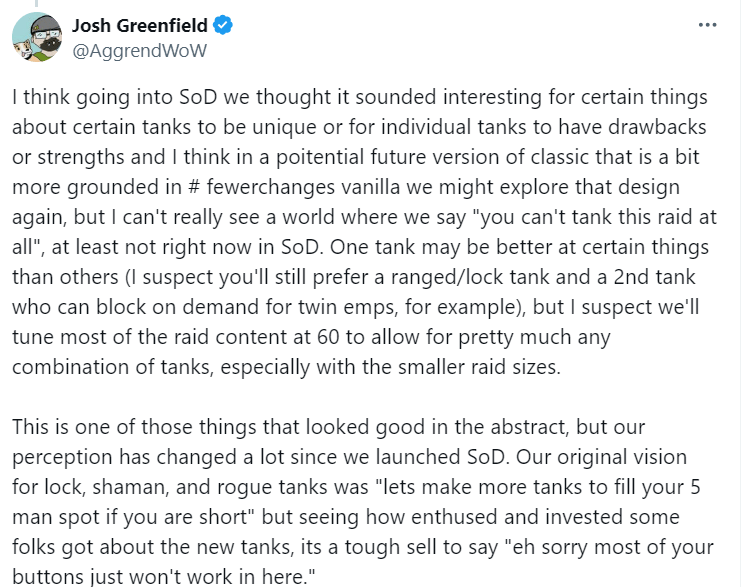Click the line beginning "This is one of those"
Viewport: 748px width, 587px height.
329,427
